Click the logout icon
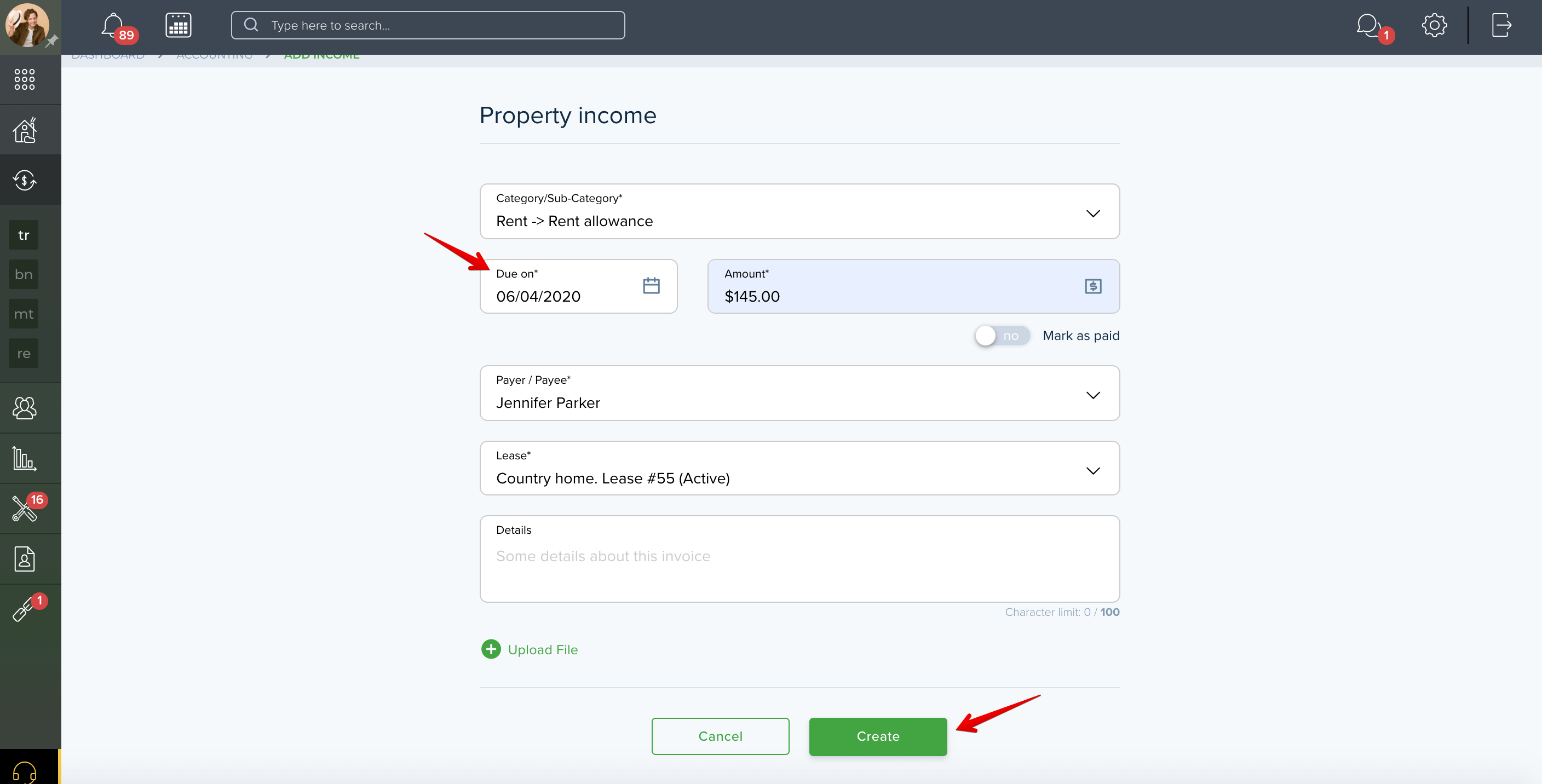Screen dimensions: 1542x784 click(x=1501, y=25)
